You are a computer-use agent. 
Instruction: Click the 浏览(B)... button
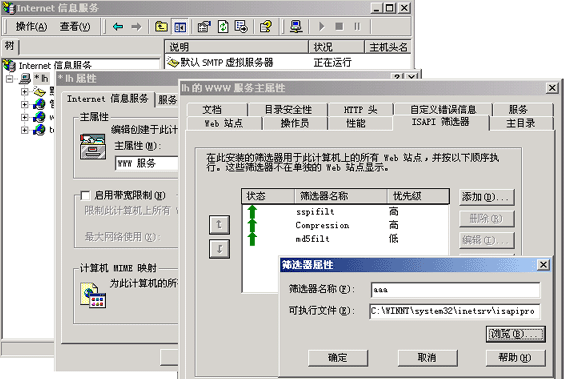515,334
